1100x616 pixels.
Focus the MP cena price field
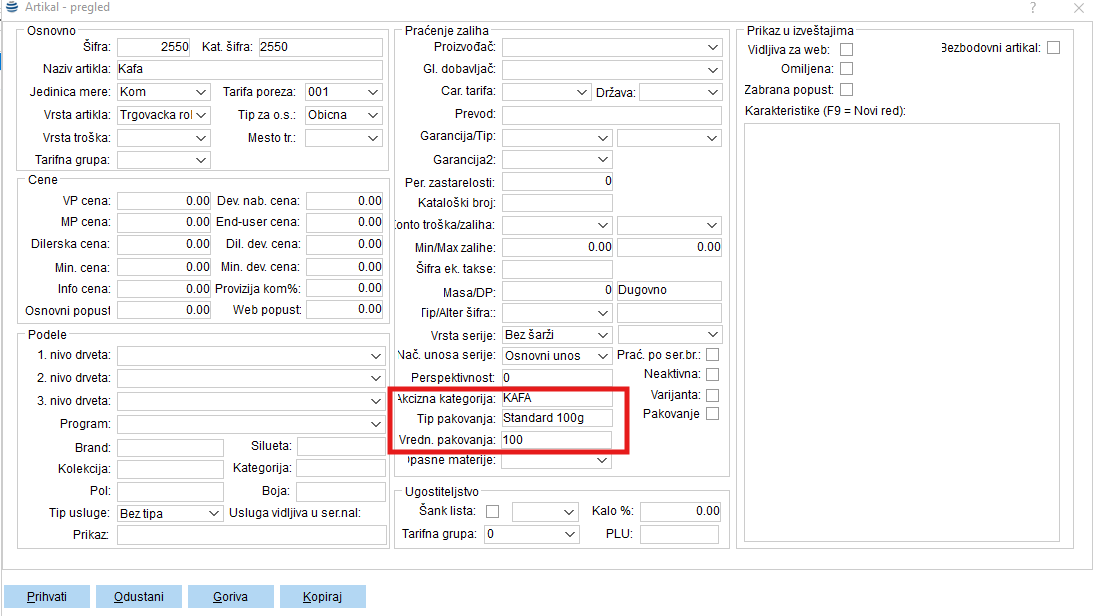(x=164, y=222)
